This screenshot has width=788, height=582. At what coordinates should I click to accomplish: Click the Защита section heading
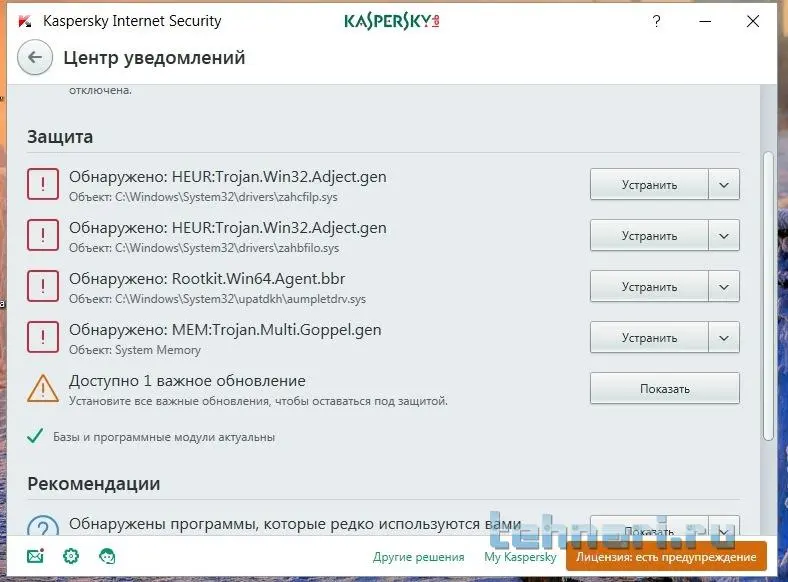point(60,137)
